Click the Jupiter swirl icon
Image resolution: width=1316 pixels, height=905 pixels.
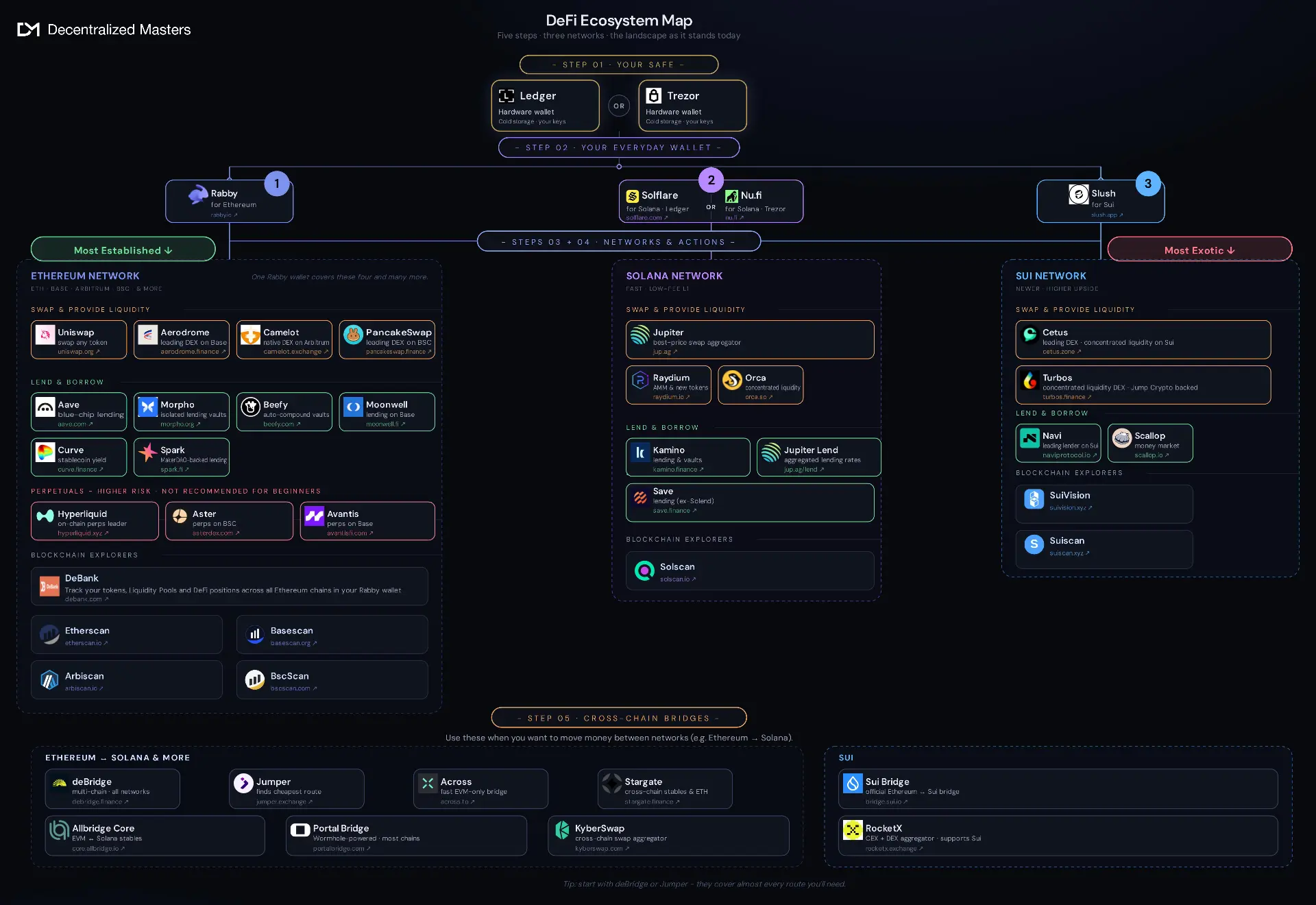[x=639, y=335]
